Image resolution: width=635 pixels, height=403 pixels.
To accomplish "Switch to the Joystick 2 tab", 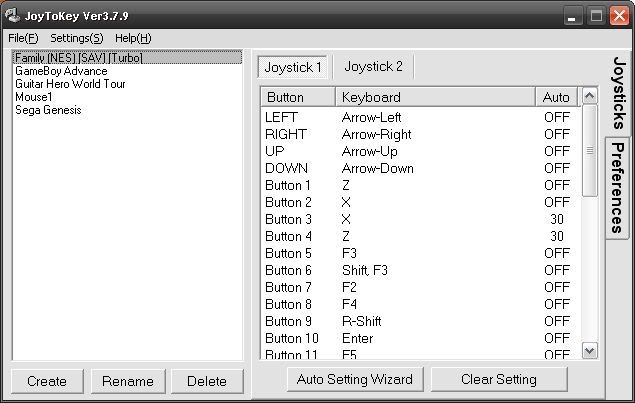I will 373,66.
